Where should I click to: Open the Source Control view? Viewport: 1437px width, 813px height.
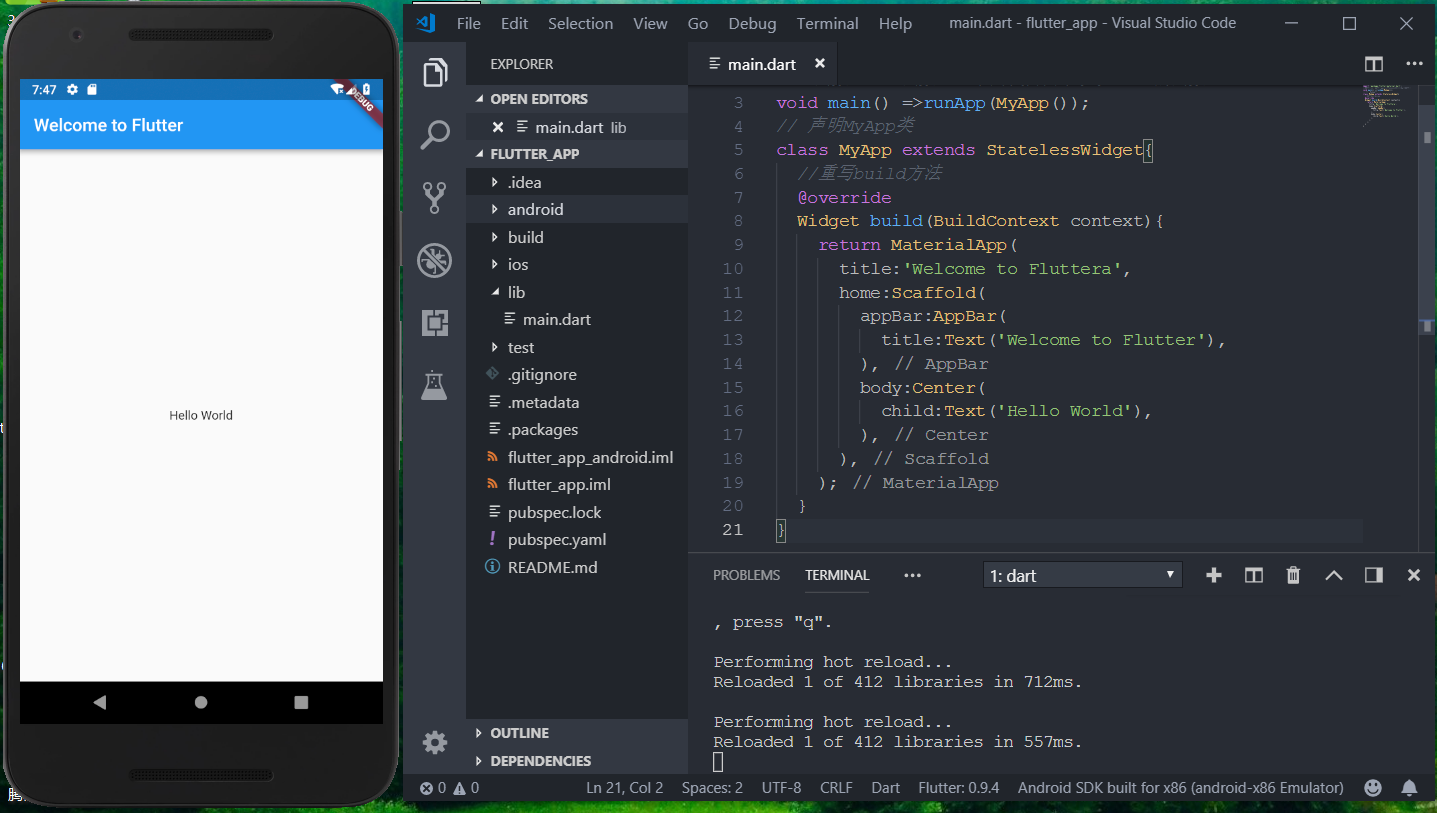click(435, 198)
